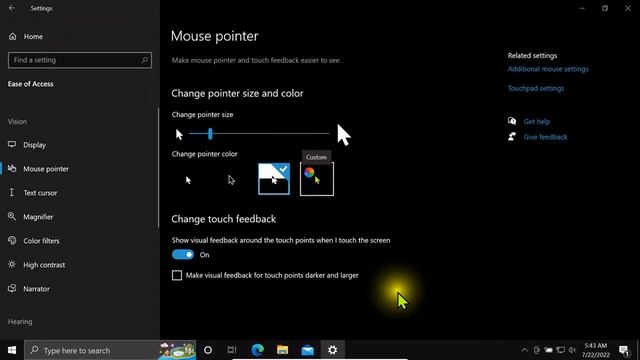Click the tablet mode tray icon
Viewport: 640px width, 360px height.
[537, 350]
